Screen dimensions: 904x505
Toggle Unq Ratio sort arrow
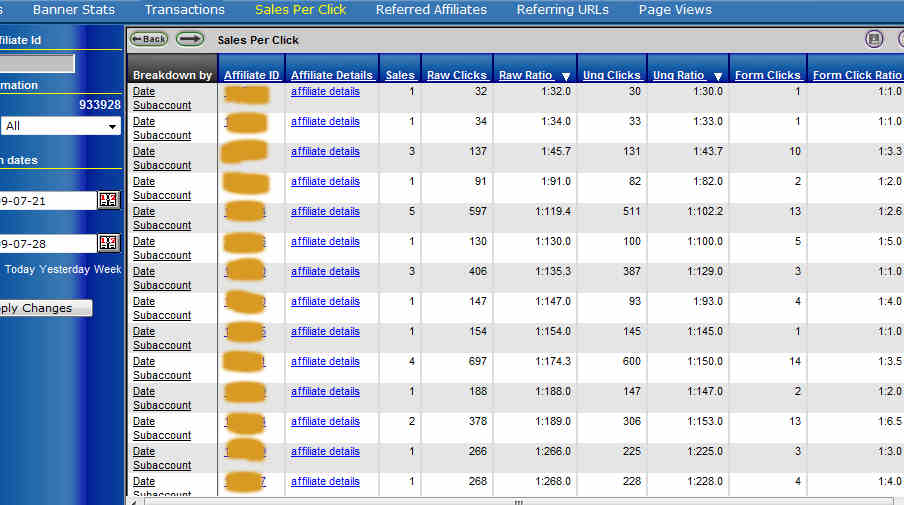click(x=718, y=76)
